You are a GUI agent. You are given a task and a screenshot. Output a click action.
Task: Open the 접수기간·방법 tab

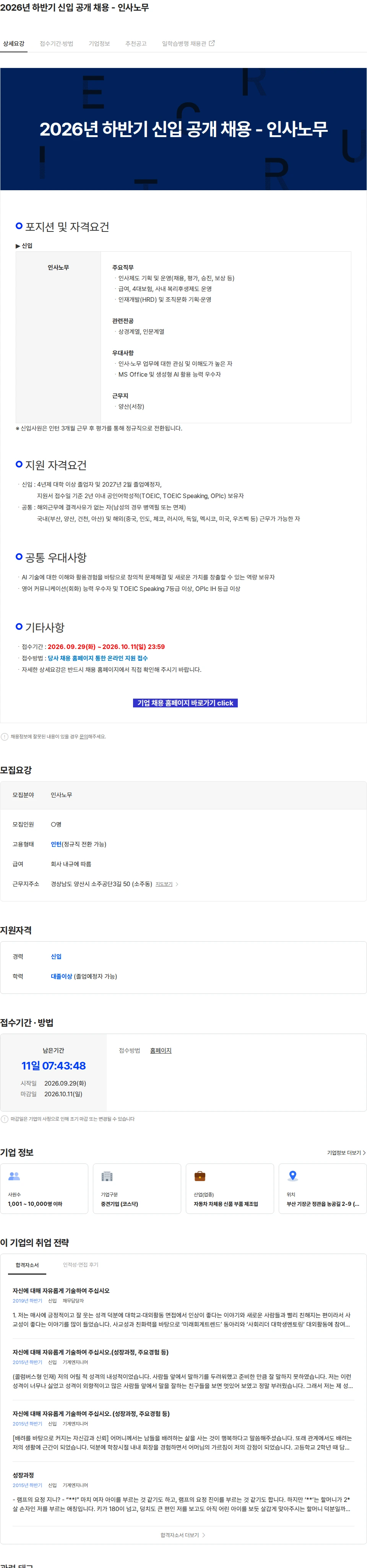(56, 44)
